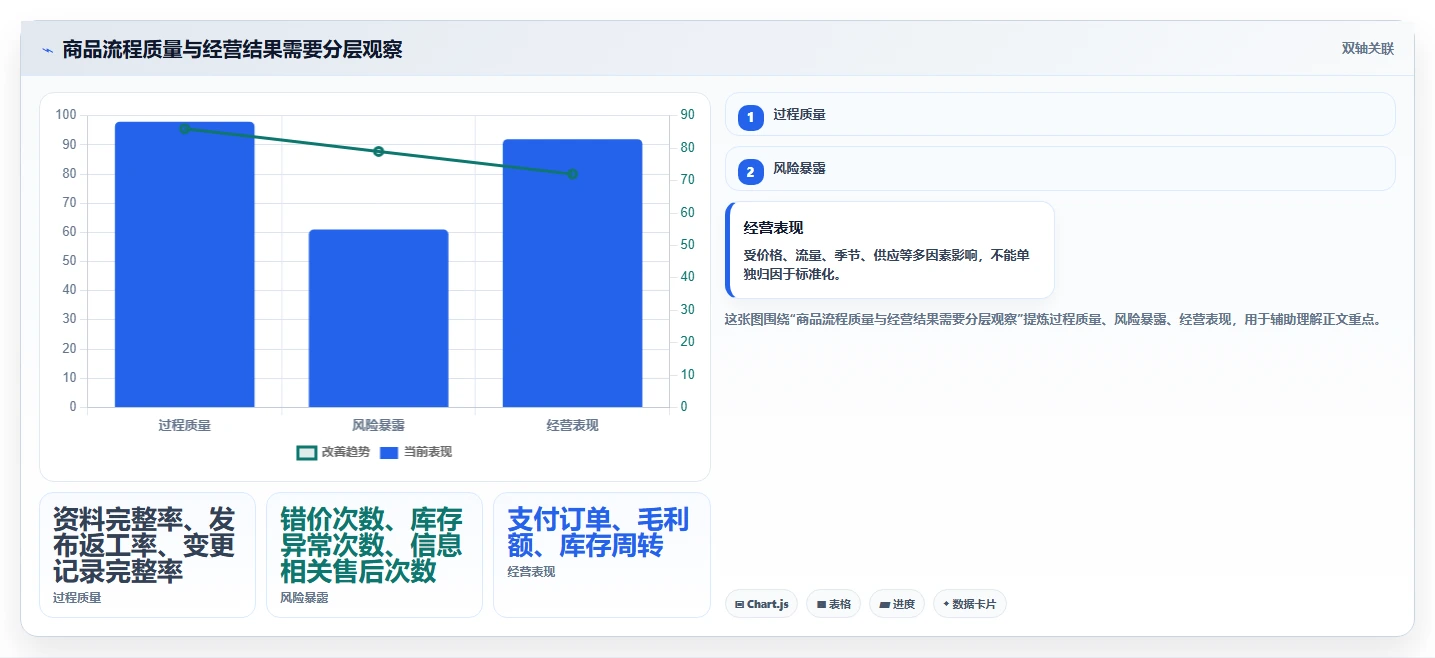Toggle the 当前表现 legend entry
Viewport: 1435px width, 658px height.
point(415,452)
